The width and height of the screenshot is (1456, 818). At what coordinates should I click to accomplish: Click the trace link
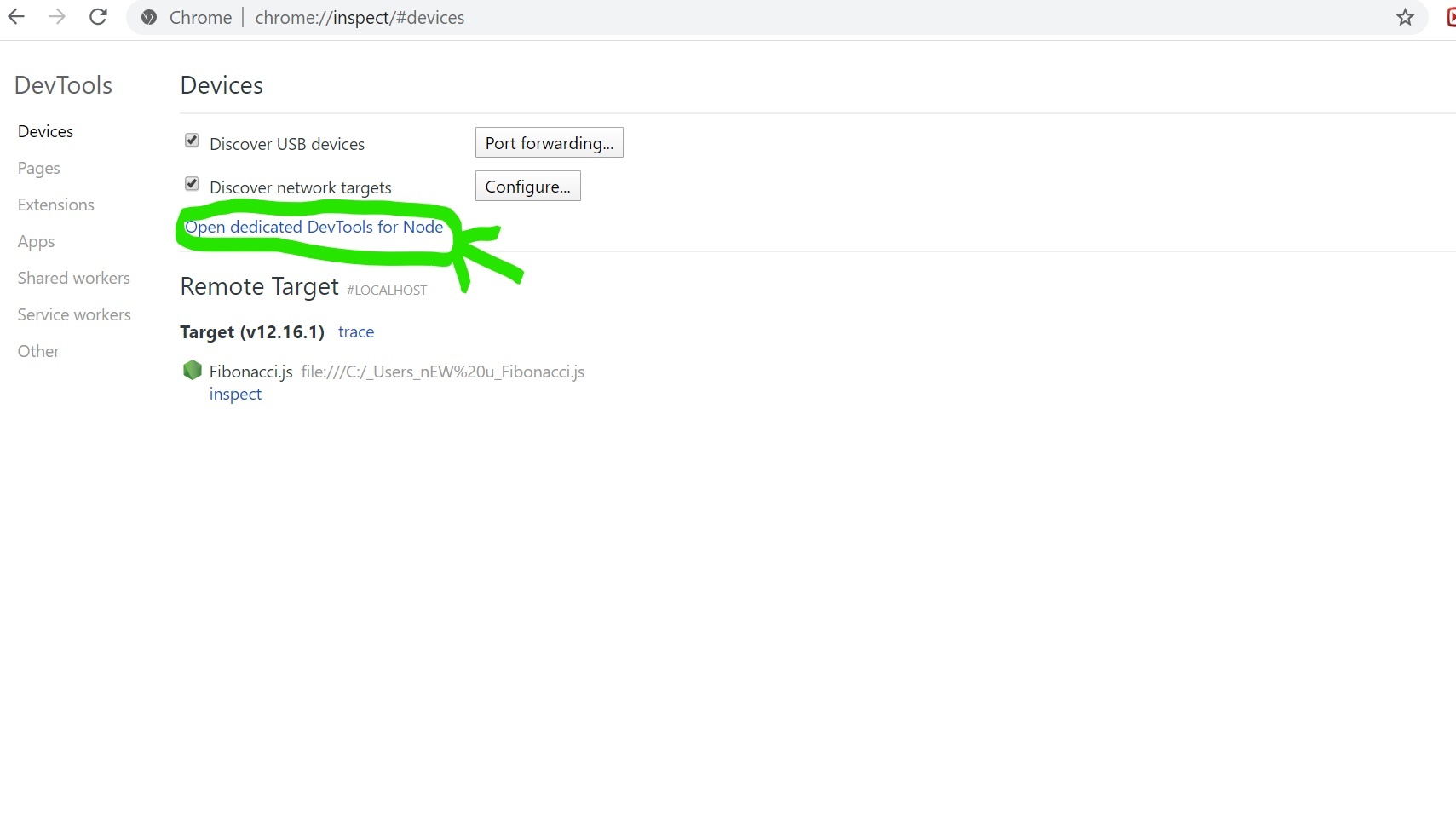(x=356, y=332)
